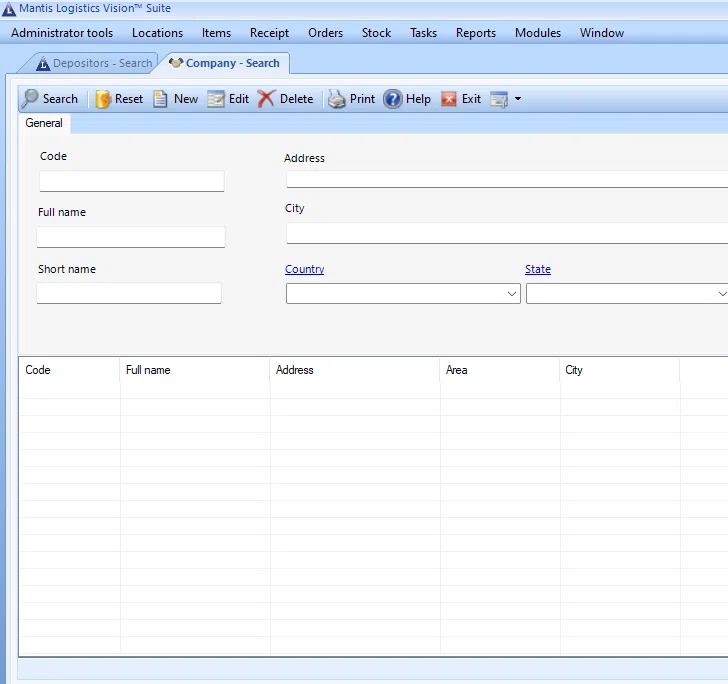The height and width of the screenshot is (684, 728).
Task: Select the General tab
Action: (44, 123)
